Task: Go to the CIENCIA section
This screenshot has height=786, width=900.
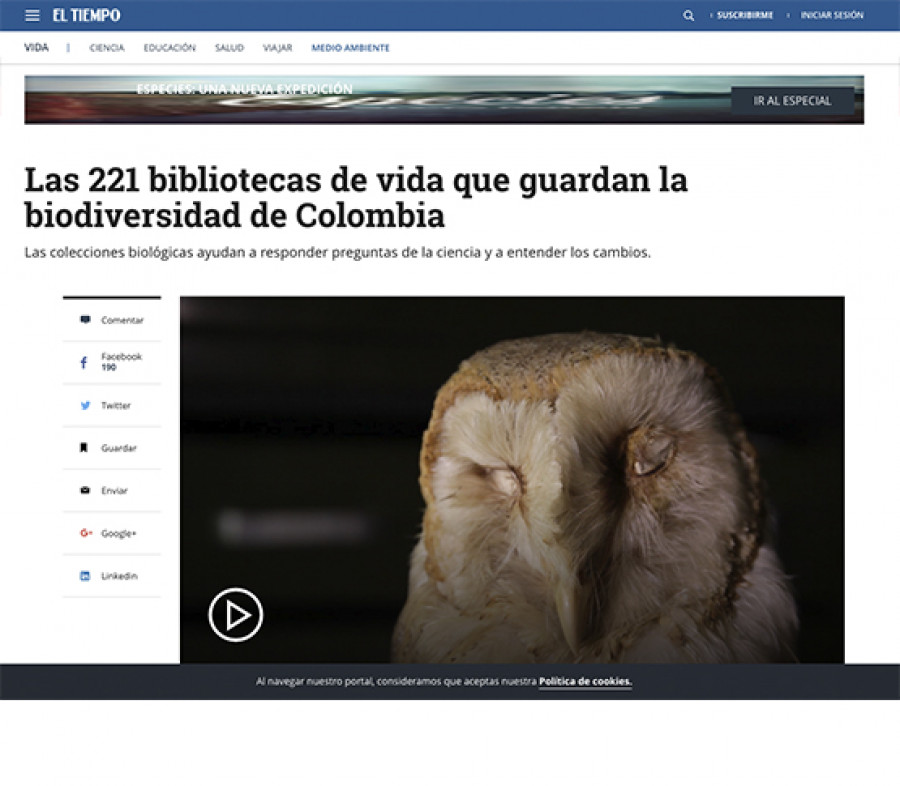Action: [x=107, y=48]
